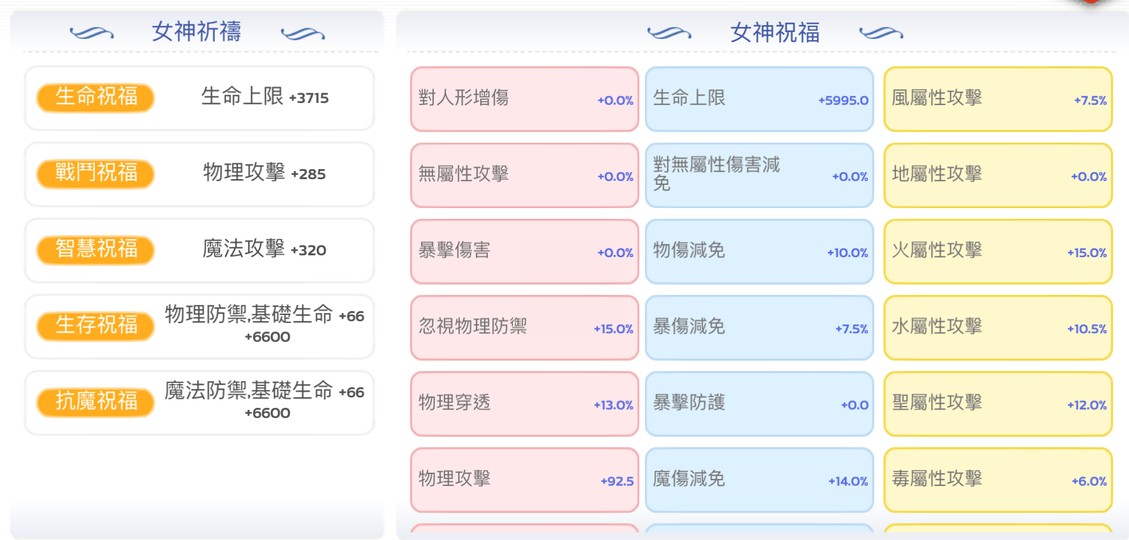This screenshot has width=1129, height=540.
Task: Select the 暴傷減免 blue card
Action: pos(759,327)
